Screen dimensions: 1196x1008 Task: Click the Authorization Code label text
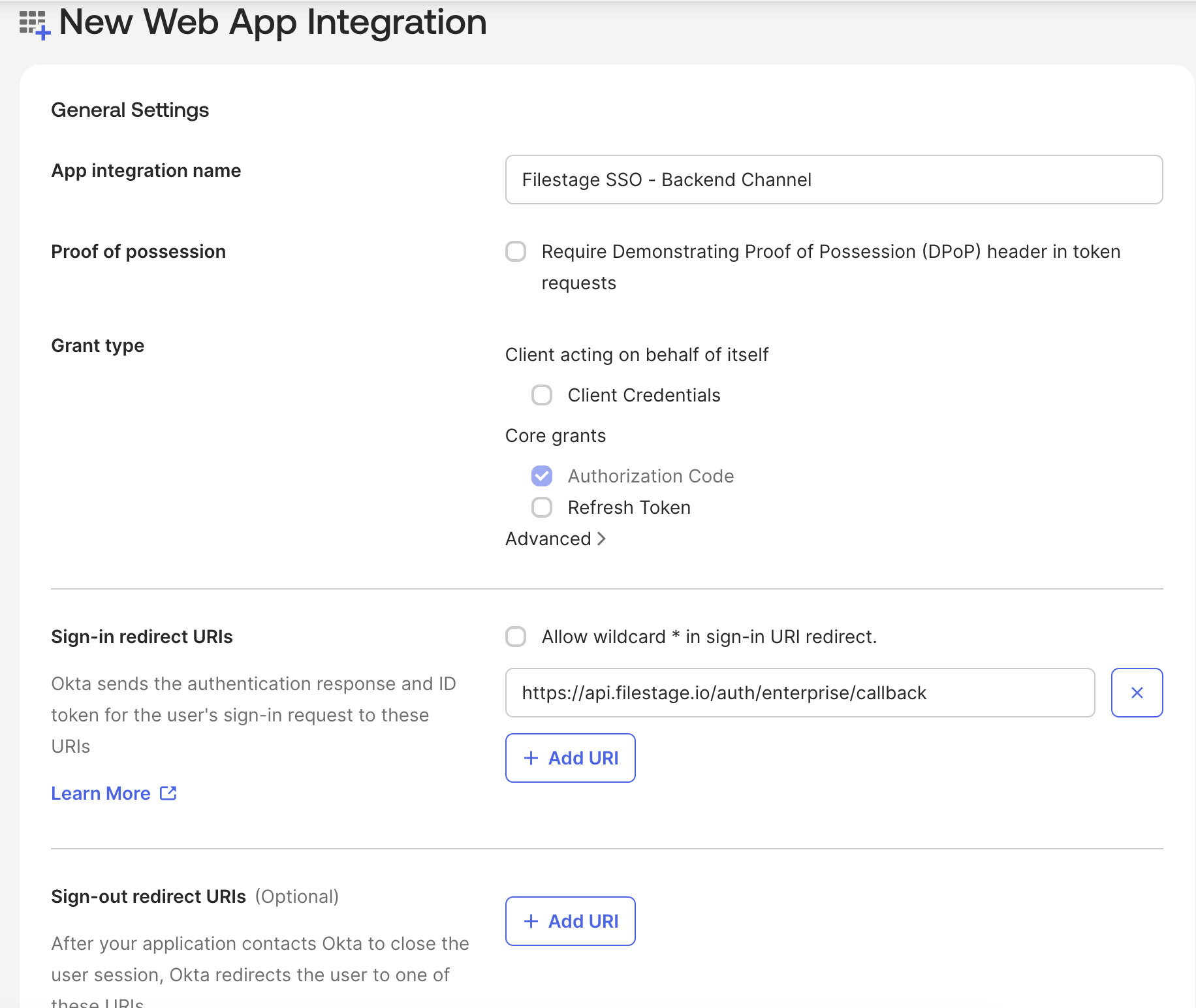coord(651,476)
